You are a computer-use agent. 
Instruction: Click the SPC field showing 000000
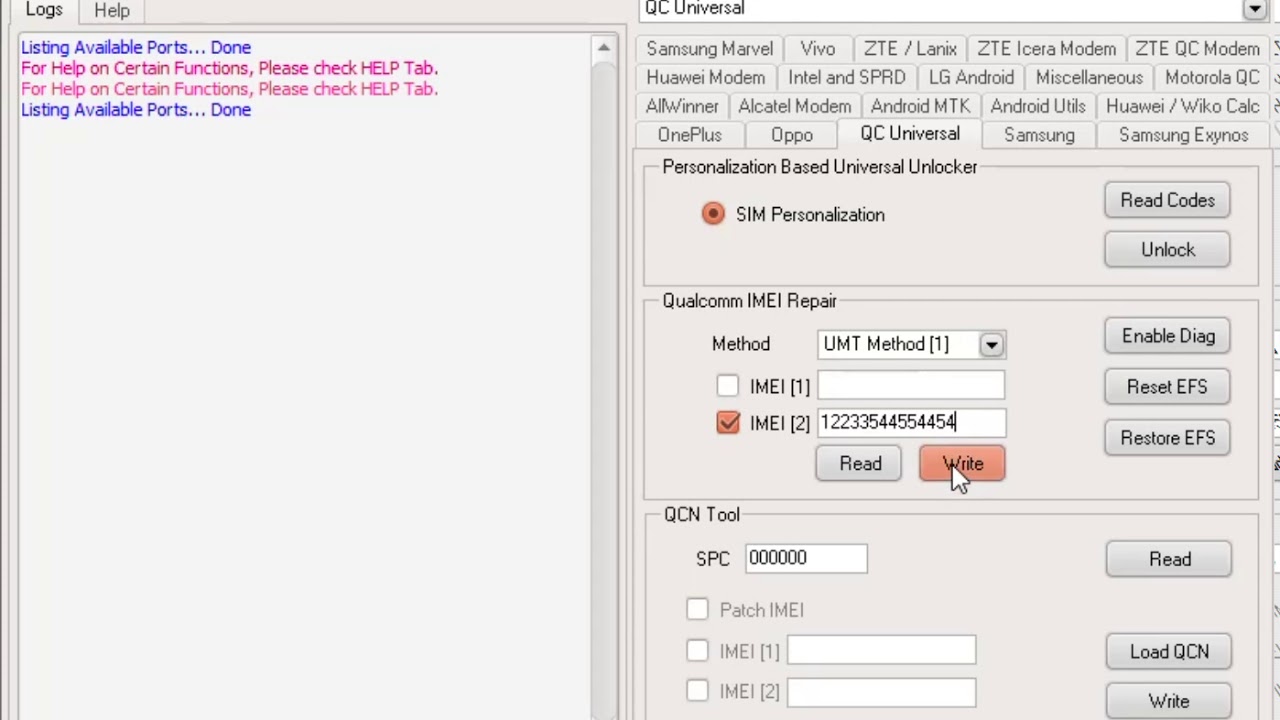click(806, 558)
